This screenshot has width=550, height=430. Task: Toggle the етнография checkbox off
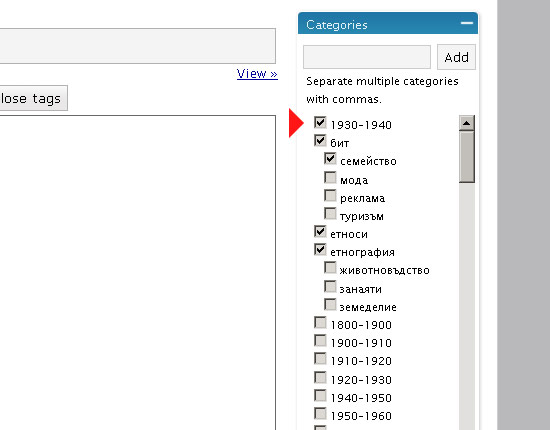click(x=320, y=250)
